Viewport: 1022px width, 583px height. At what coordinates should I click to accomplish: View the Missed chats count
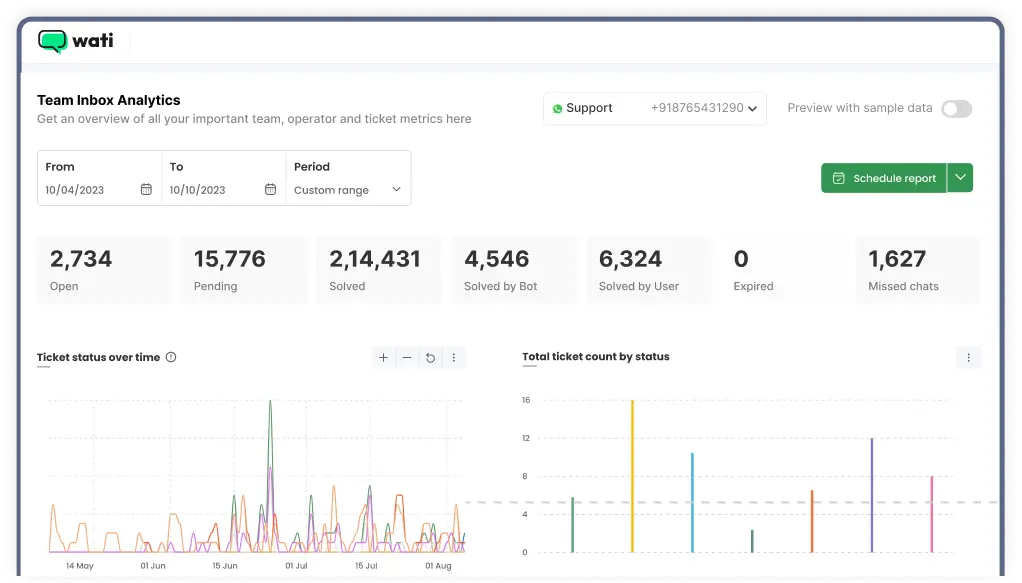coord(917,269)
